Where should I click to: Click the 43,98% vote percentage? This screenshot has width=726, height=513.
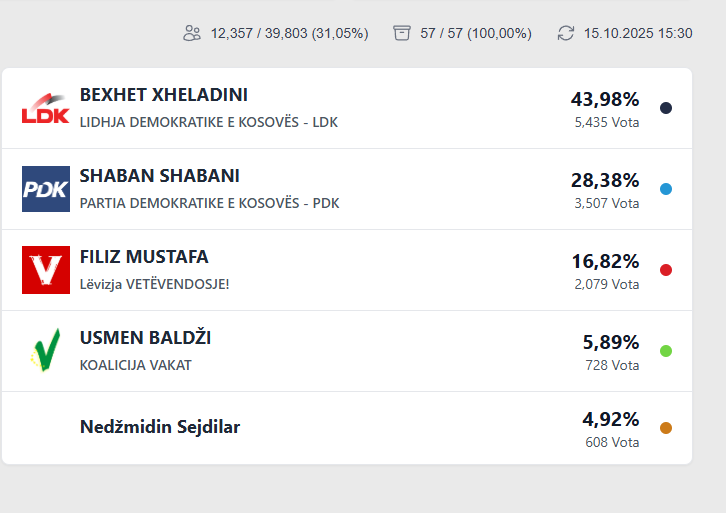click(604, 99)
